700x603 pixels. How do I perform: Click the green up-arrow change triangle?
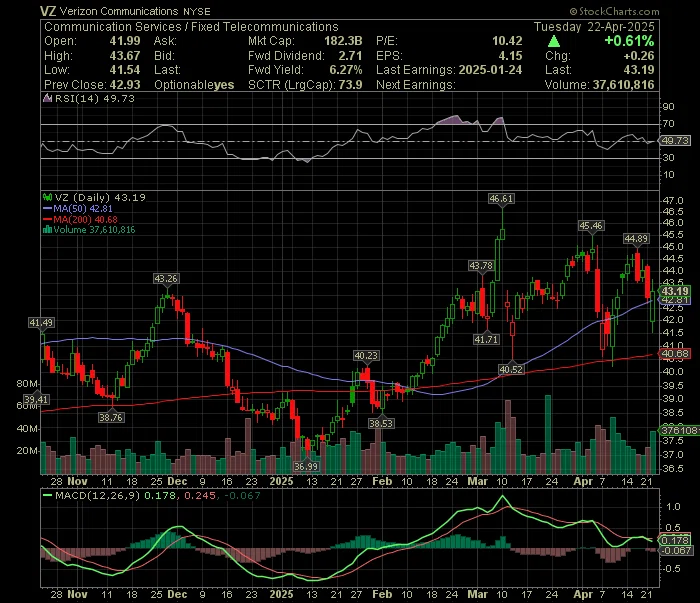(x=554, y=42)
